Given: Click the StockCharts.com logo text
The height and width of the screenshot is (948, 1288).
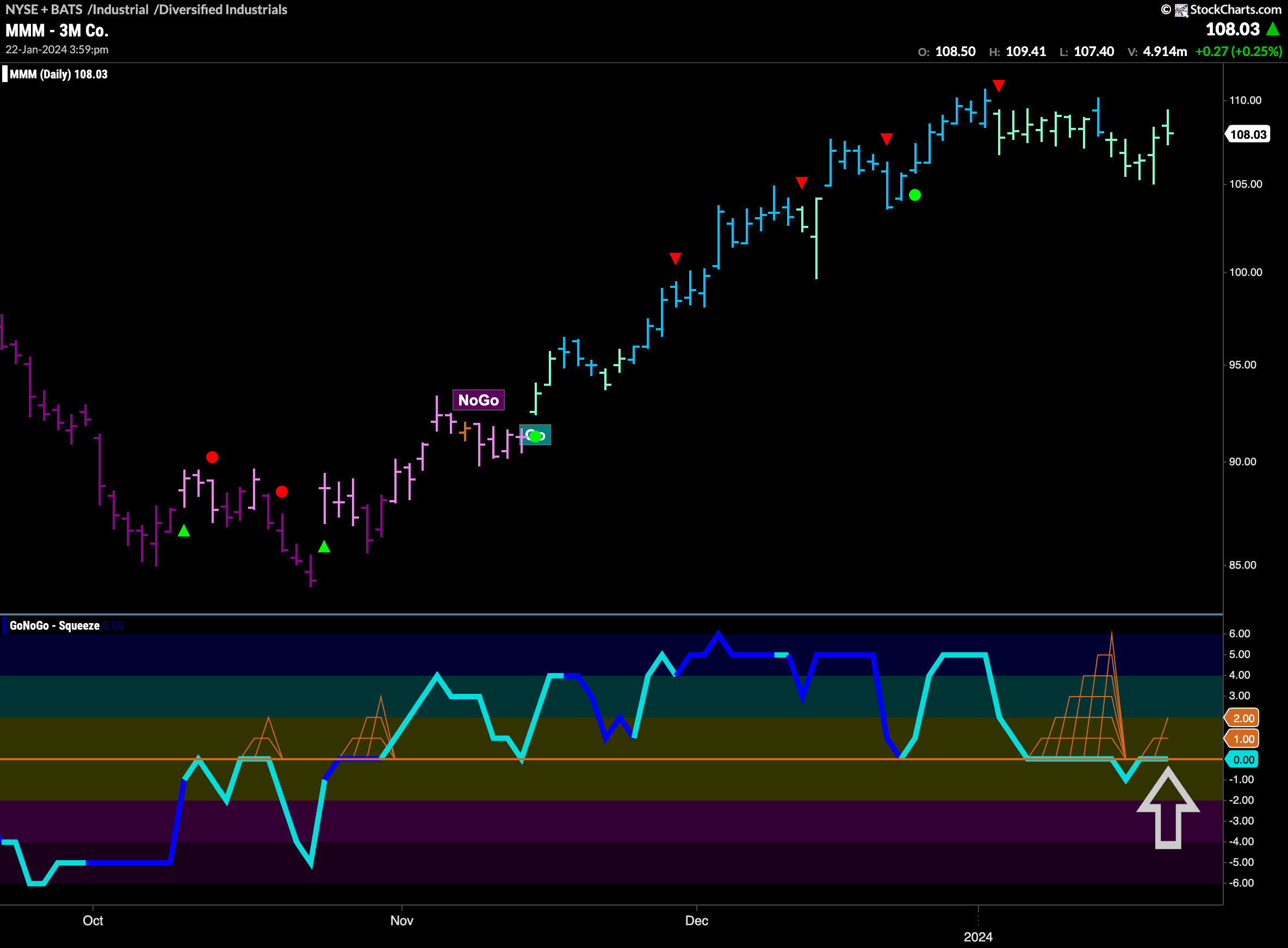Looking at the screenshot, I should pos(1235,10).
